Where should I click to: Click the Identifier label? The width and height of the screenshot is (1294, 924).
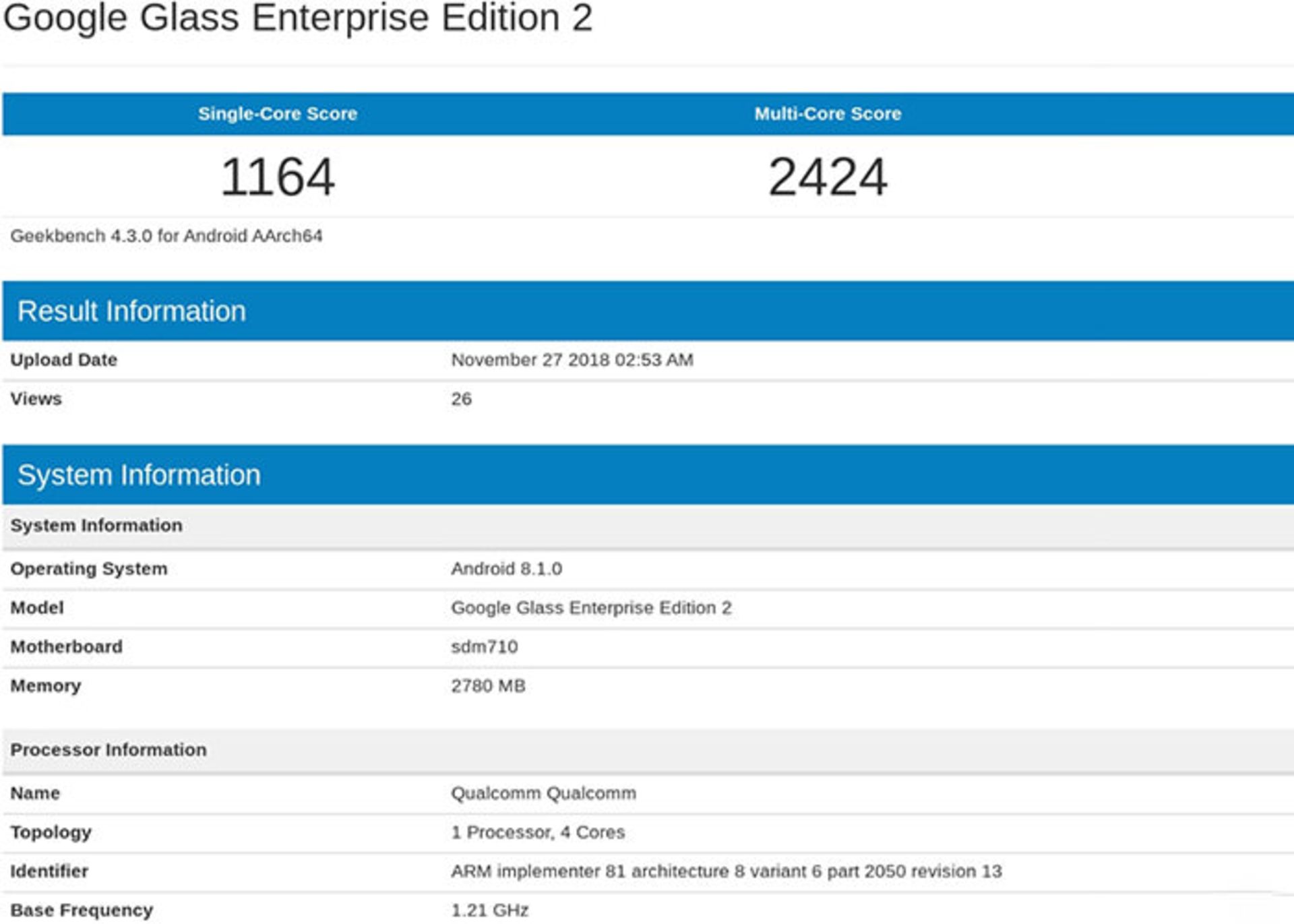pyautogui.click(x=49, y=871)
